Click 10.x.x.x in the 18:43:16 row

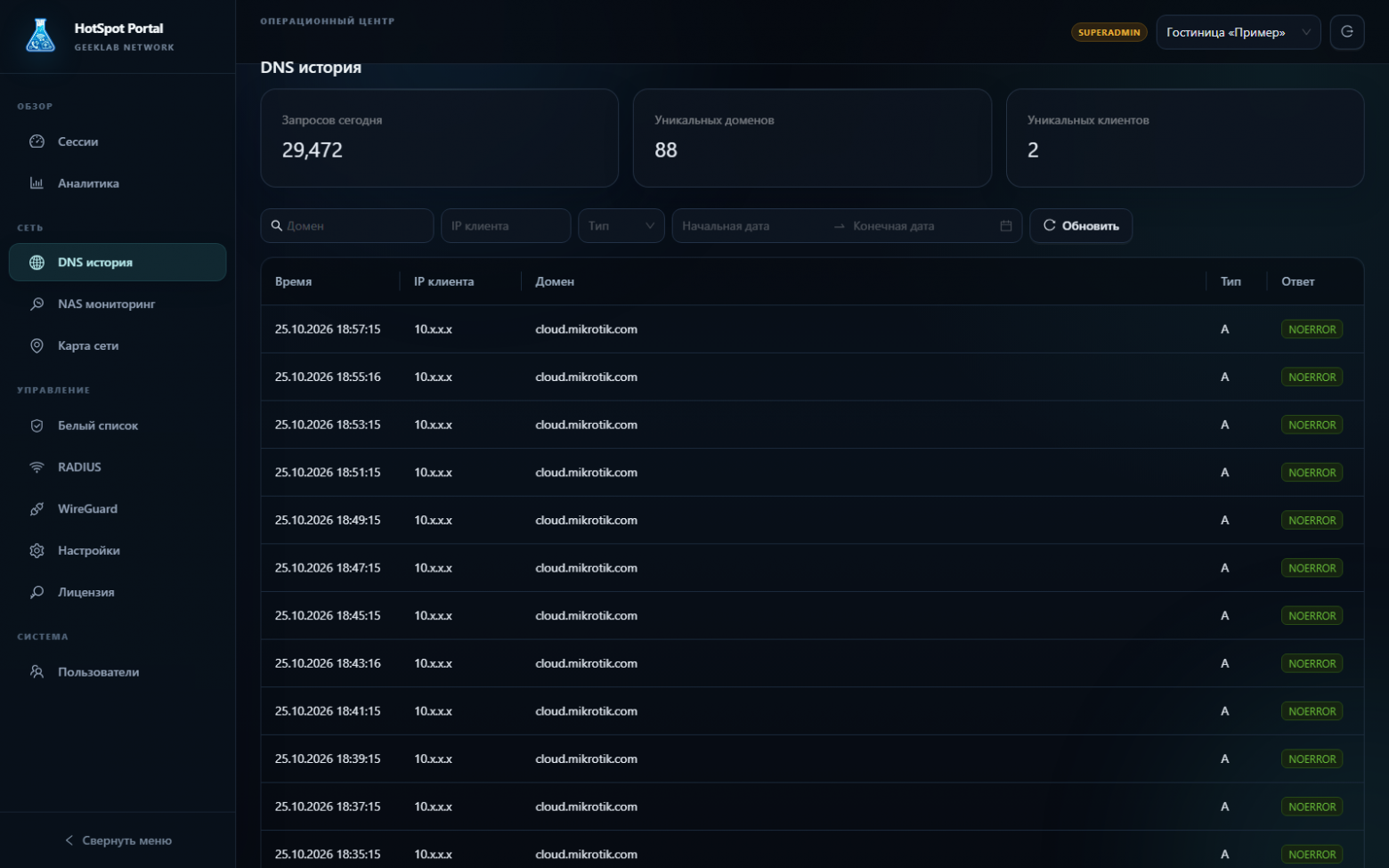[433, 663]
